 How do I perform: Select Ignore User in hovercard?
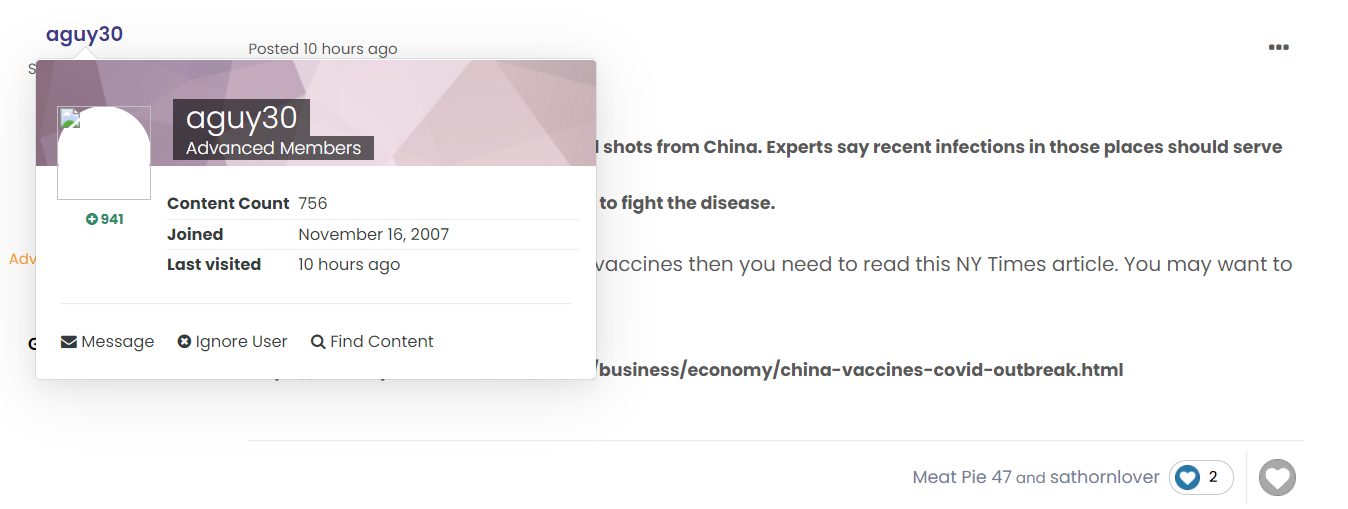tap(232, 342)
